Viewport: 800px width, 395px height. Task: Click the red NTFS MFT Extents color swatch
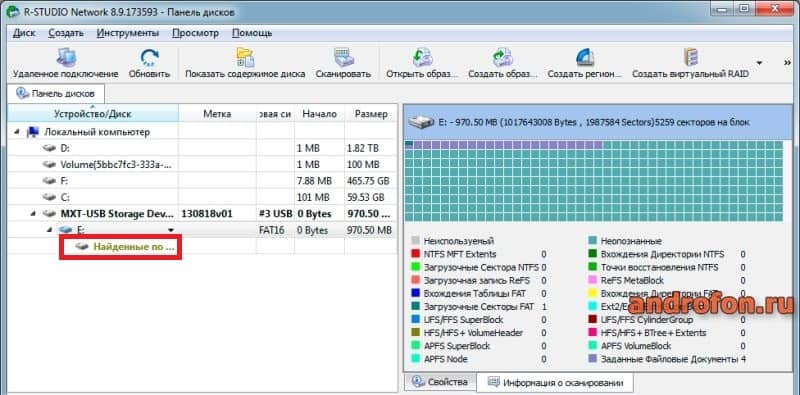[415, 254]
